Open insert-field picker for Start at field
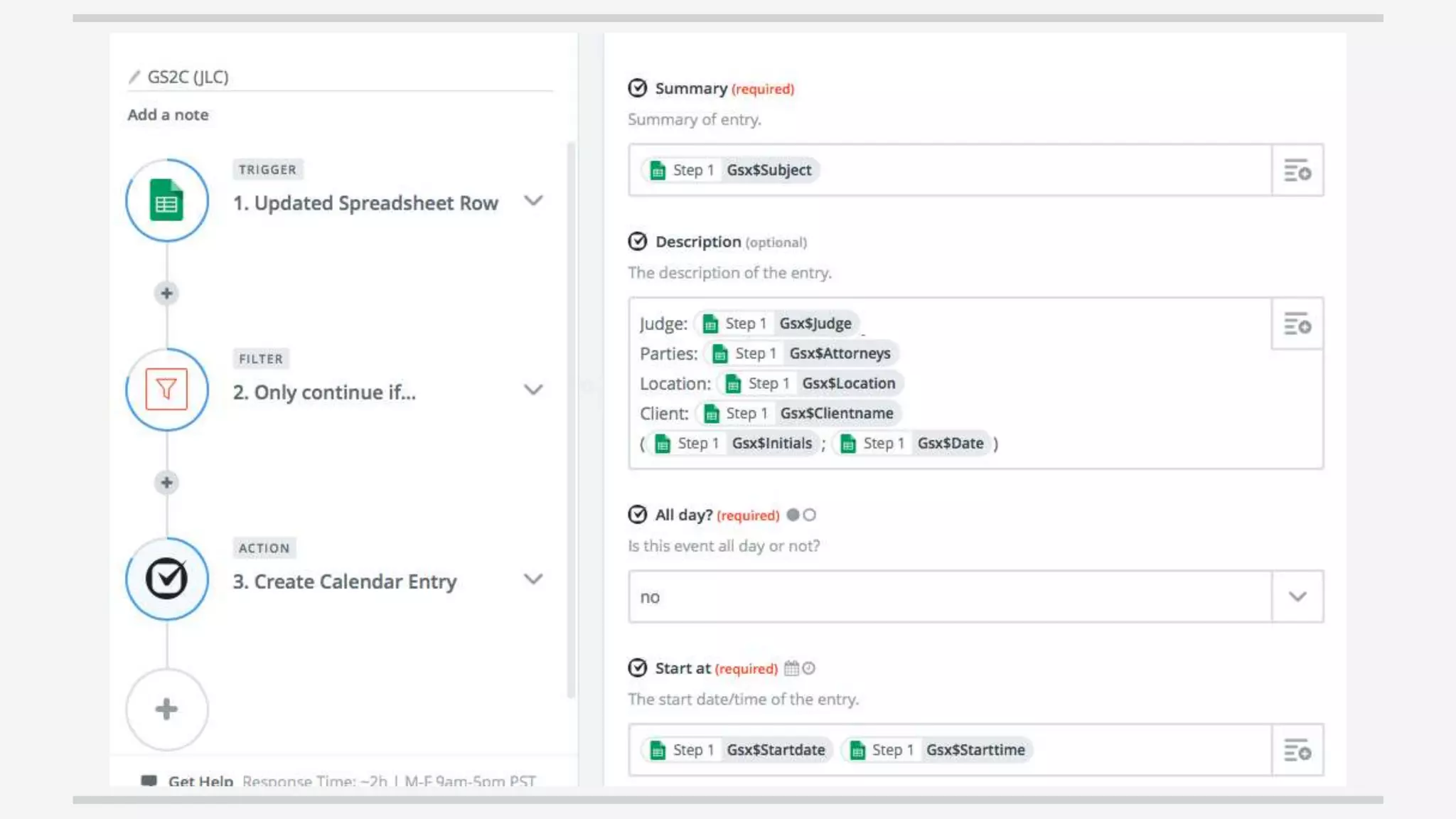This screenshot has height=819, width=1456. point(1297,750)
